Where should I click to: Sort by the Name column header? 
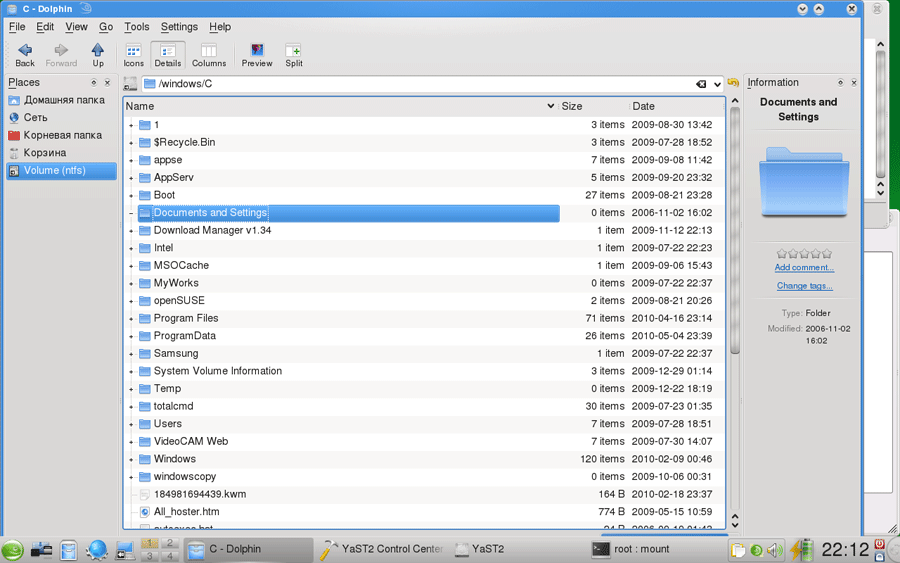click(340, 106)
